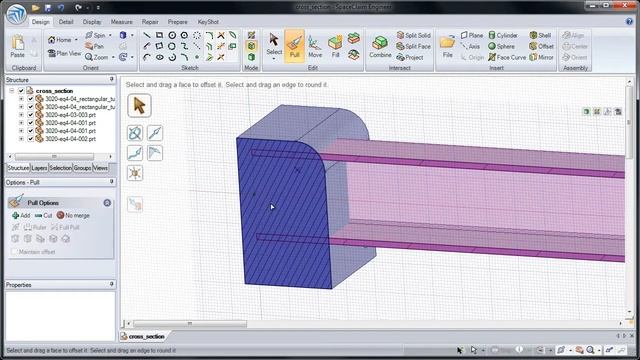Select 3020-eq4-04-001.prt first entry

(70, 123)
